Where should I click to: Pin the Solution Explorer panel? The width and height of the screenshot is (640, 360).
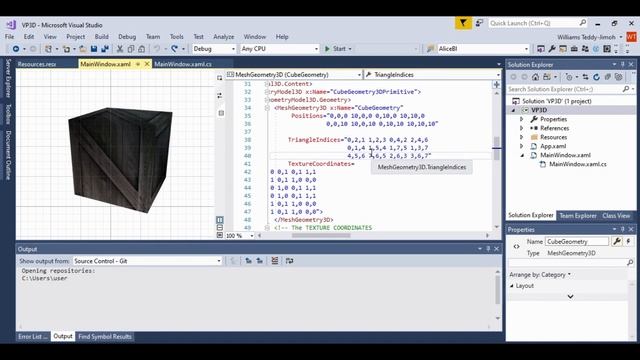(x=622, y=64)
